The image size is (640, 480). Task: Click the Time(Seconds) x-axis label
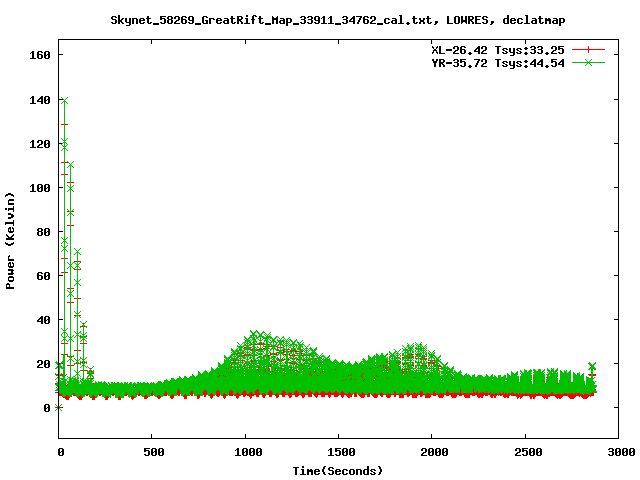pyautogui.click(x=338, y=471)
